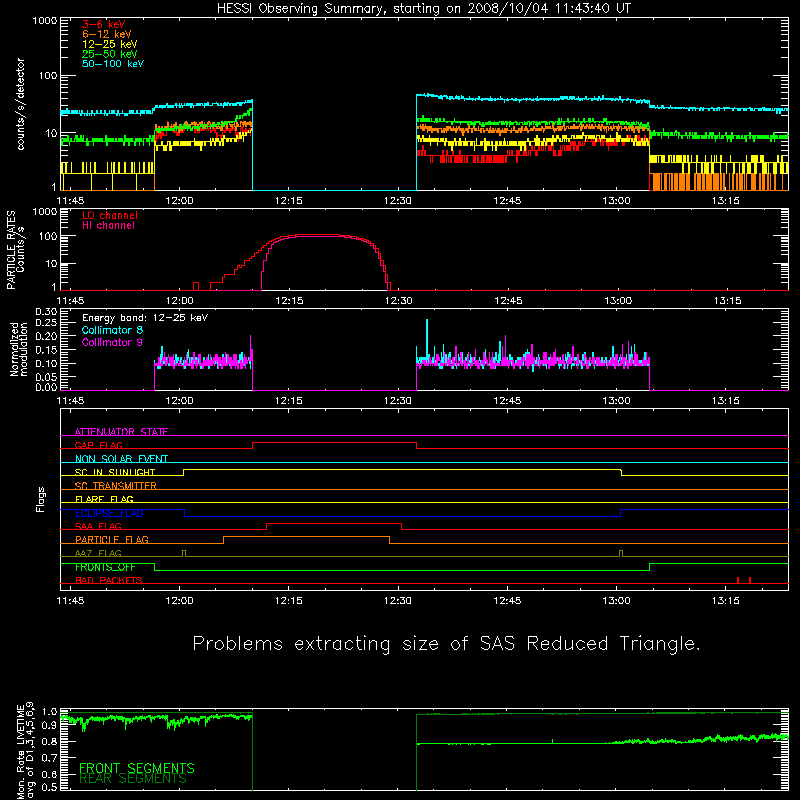Click the vertical 'Flags' axis label
The image size is (800, 800).
(x=40, y=499)
